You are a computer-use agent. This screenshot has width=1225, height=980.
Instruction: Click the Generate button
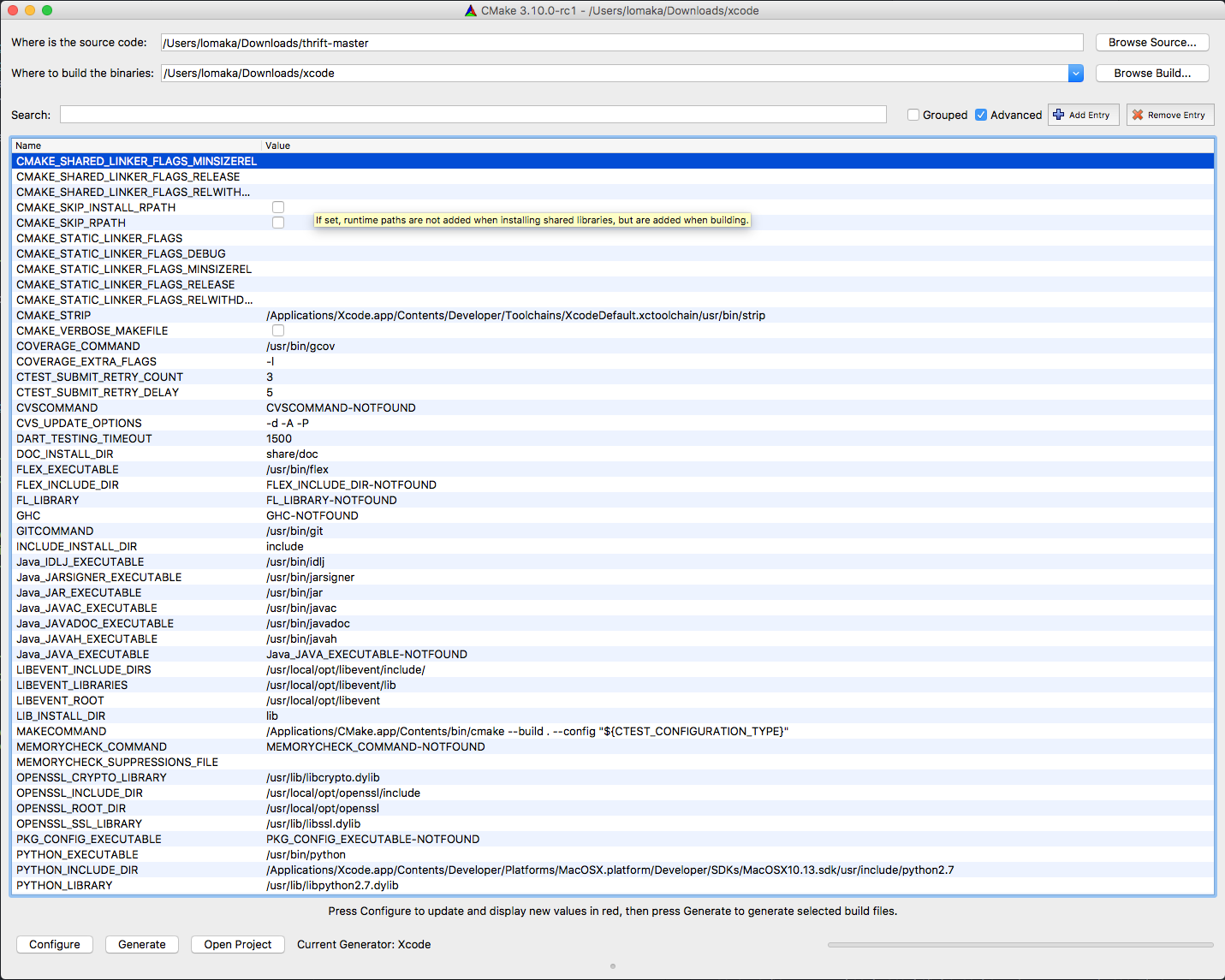coord(142,944)
